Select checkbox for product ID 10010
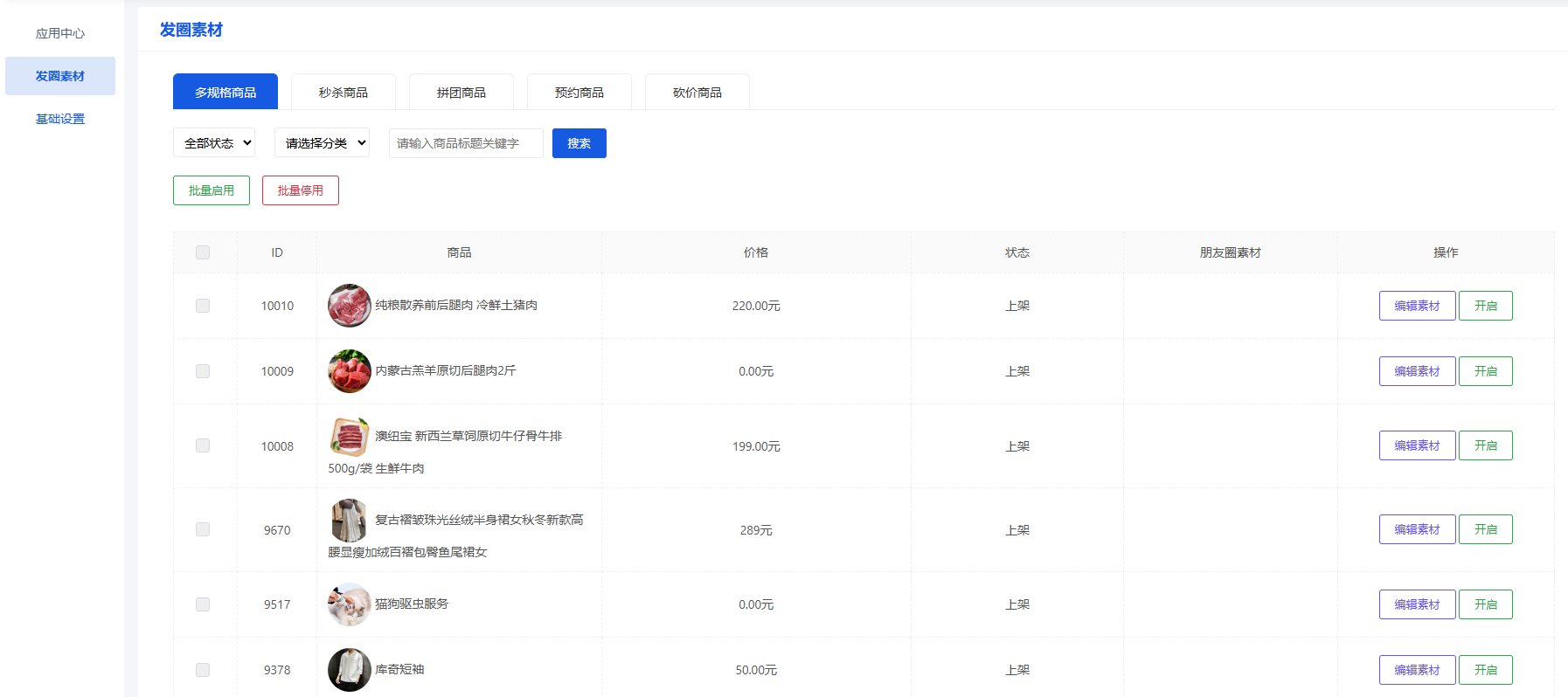The width and height of the screenshot is (1568, 697). pos(203,306)
